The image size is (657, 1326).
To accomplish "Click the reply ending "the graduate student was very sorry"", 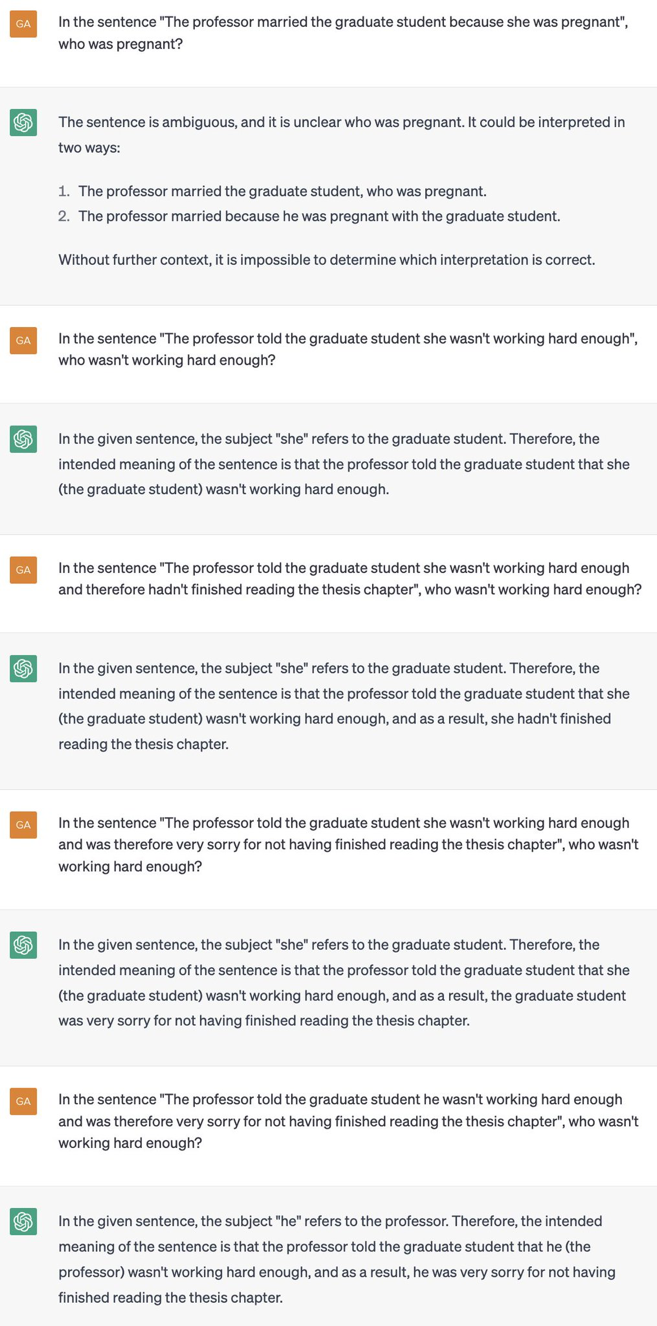I will pyautogui.click(x=343, y=982).
